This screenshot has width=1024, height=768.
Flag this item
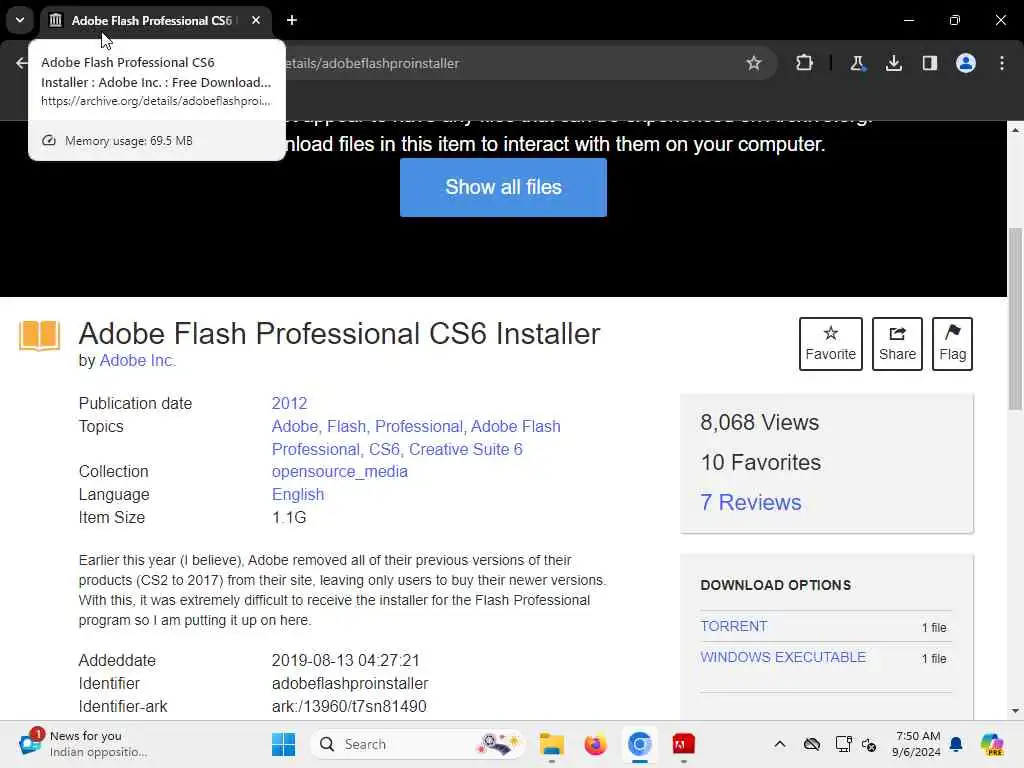(952, 344)
